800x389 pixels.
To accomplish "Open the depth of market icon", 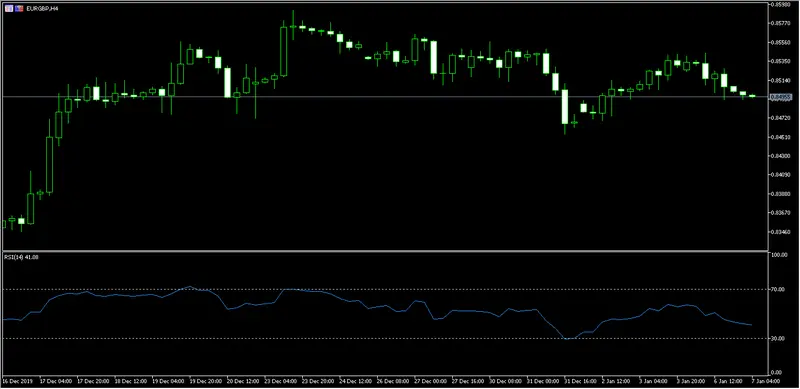I will pos(19,9).
